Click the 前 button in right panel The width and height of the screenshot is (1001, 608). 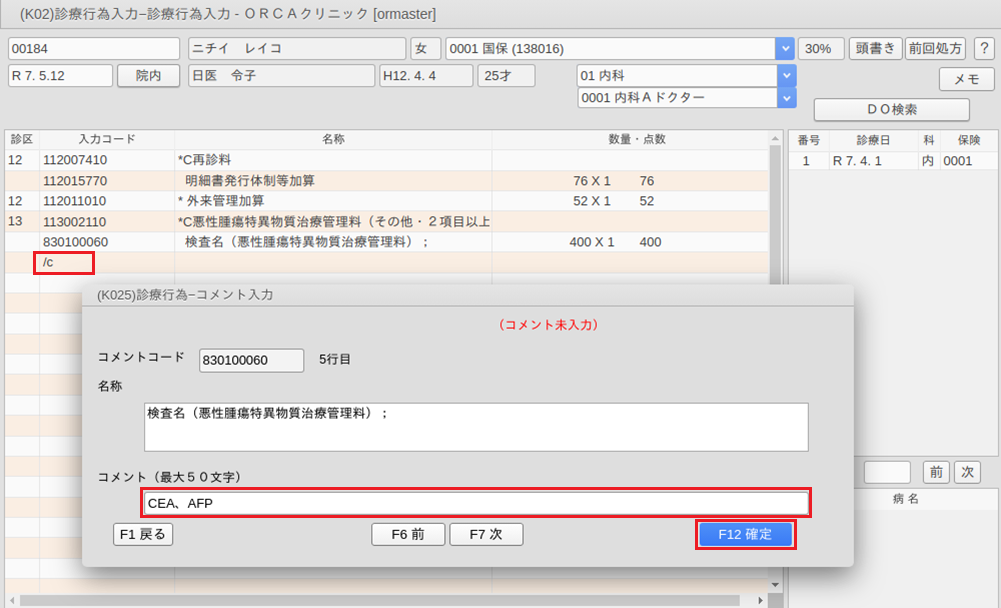[x=935, y=471]
